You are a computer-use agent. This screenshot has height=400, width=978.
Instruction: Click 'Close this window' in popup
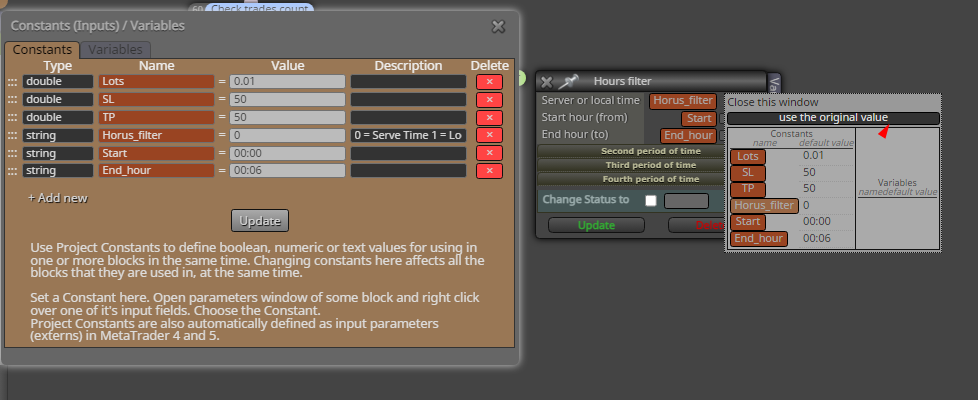coord(773,102)
